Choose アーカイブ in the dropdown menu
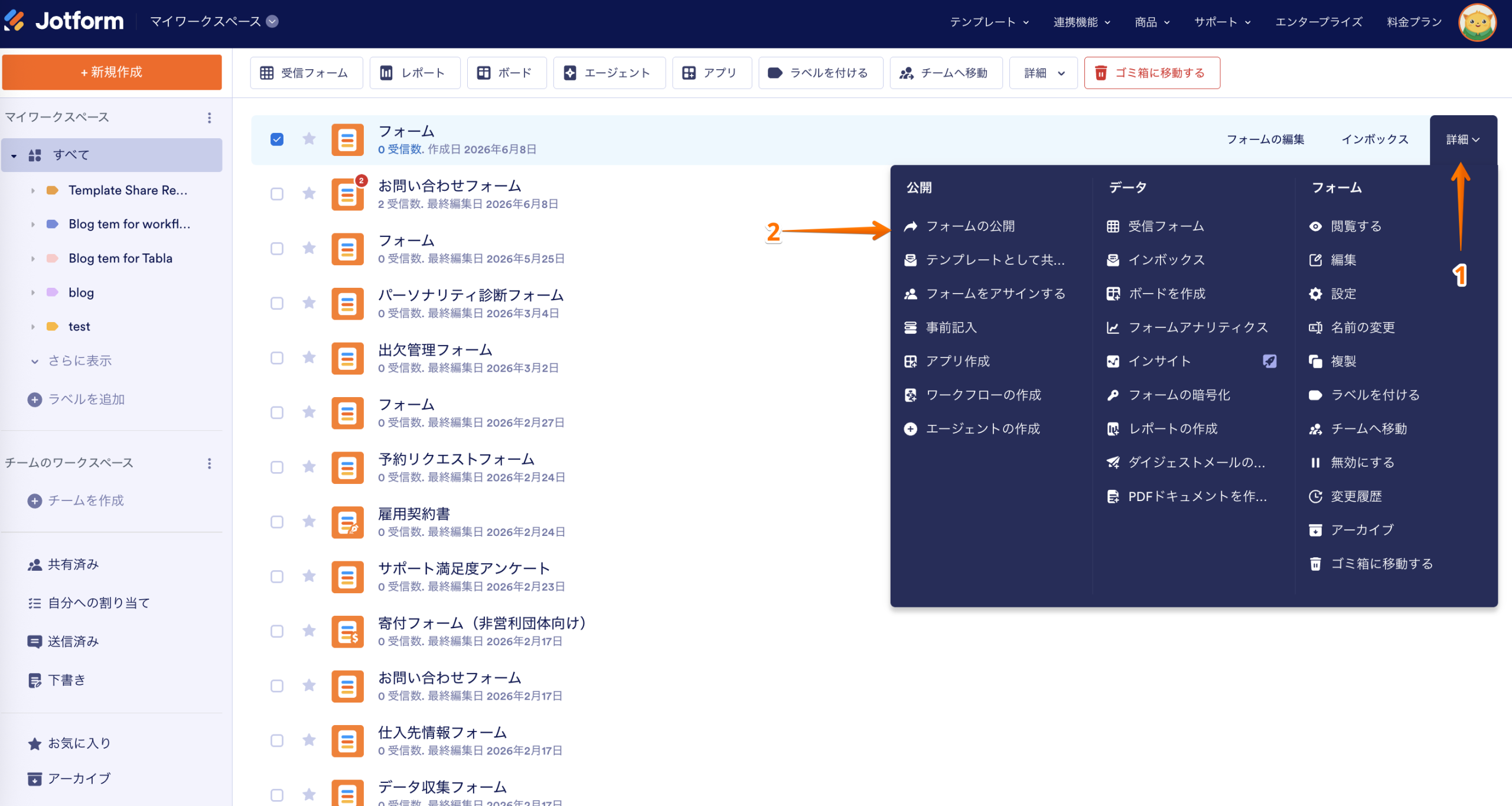Image resolution: width=1512 pixels, height=806 pixels. [x=1351, y=530]
